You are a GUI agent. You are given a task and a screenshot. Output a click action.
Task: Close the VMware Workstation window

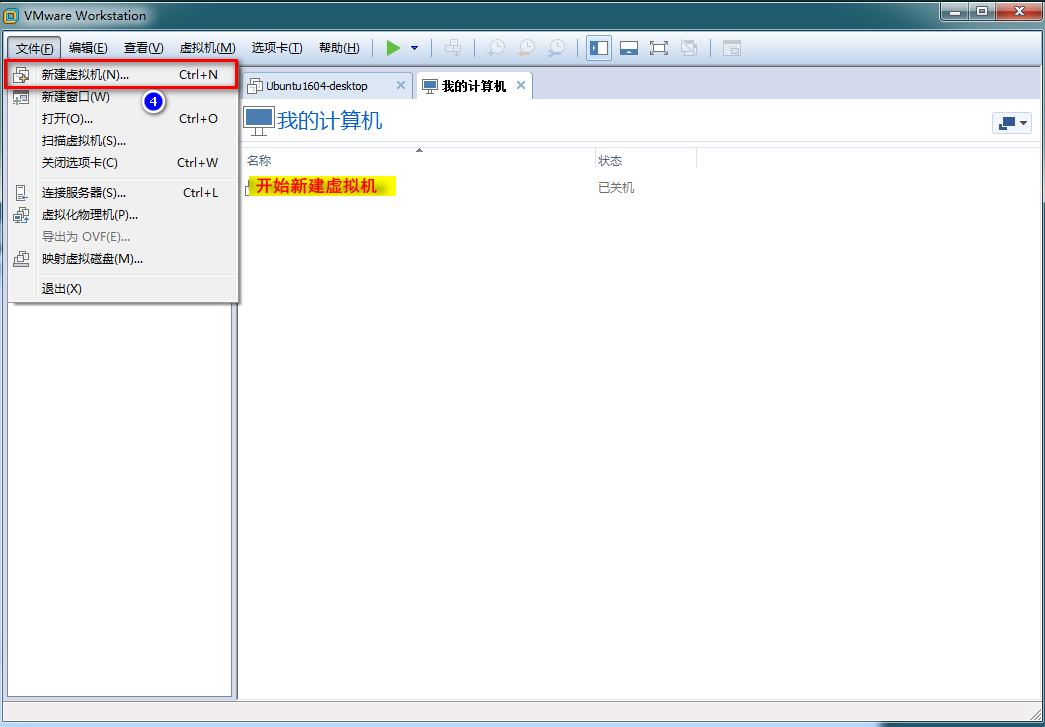pyautogui.click(x=1018, y=11)
